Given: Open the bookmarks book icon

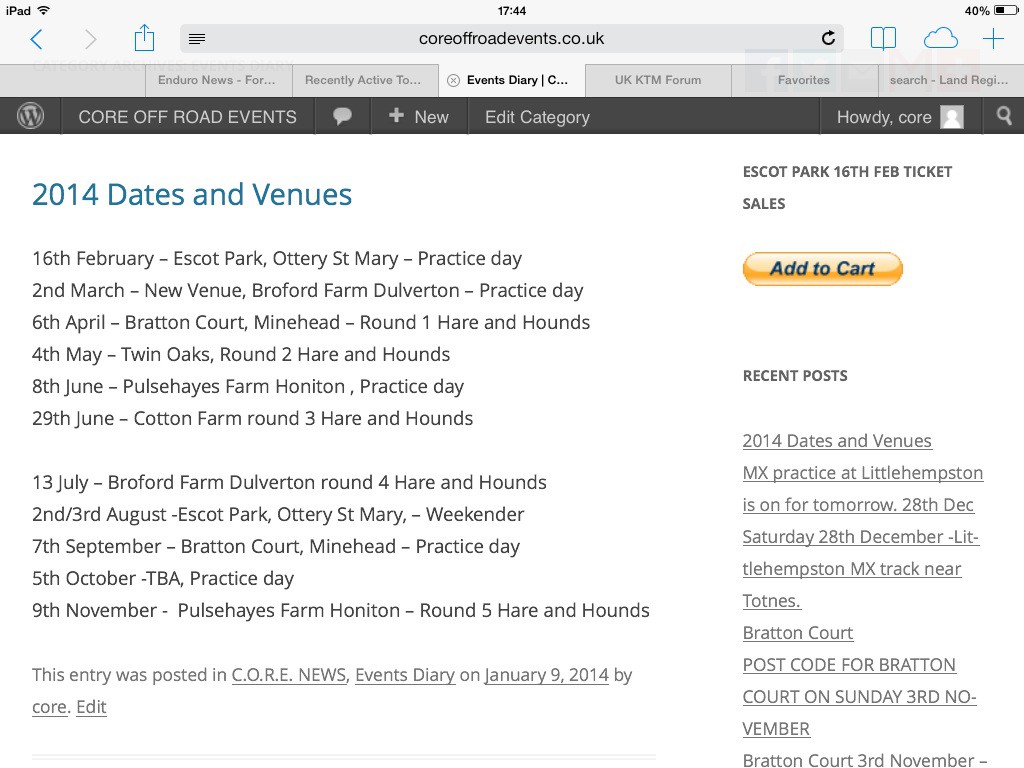Looking at the screenshot, I should [x=883, y=39].
